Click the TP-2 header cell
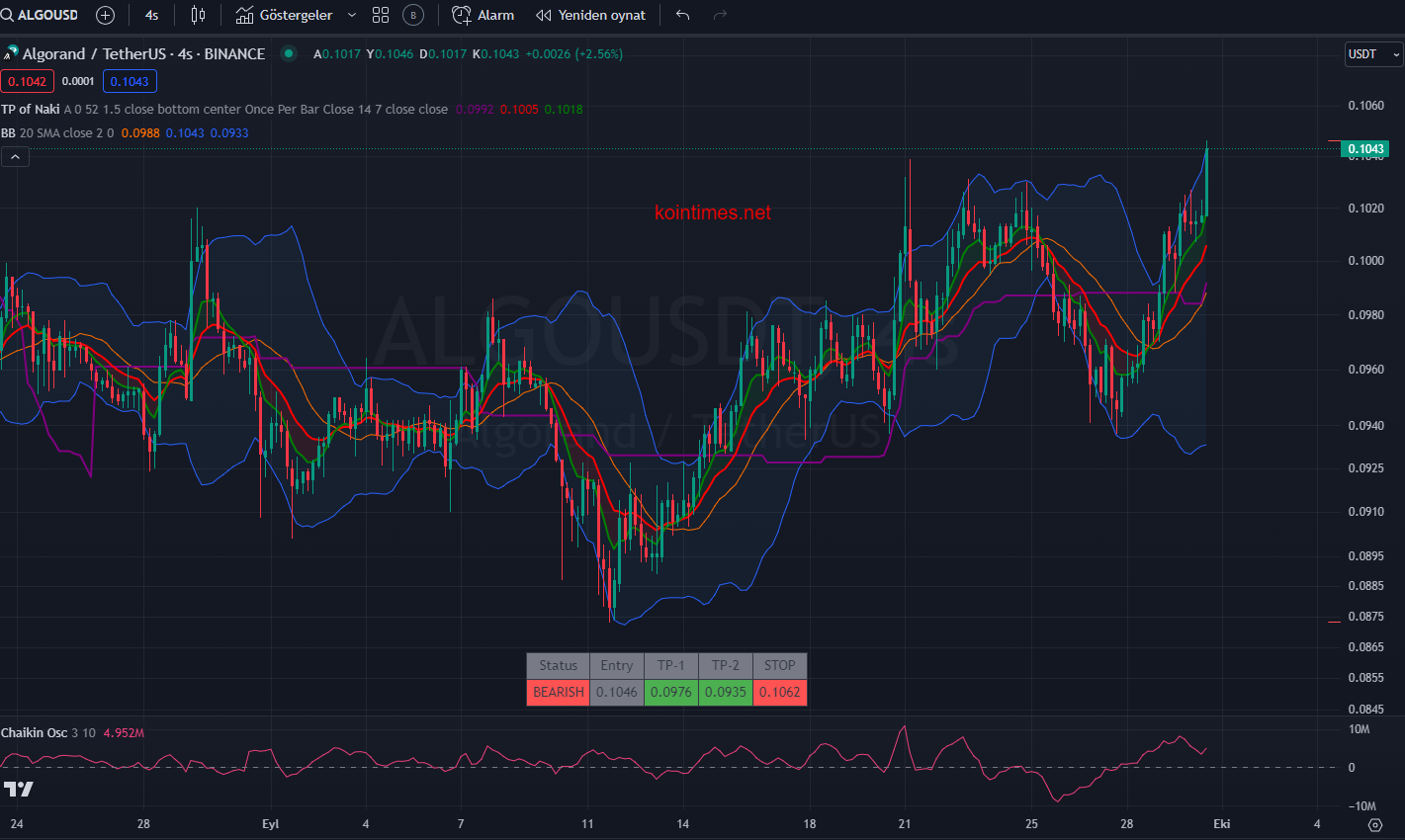Screen dimensions: 1405x840 726,665
